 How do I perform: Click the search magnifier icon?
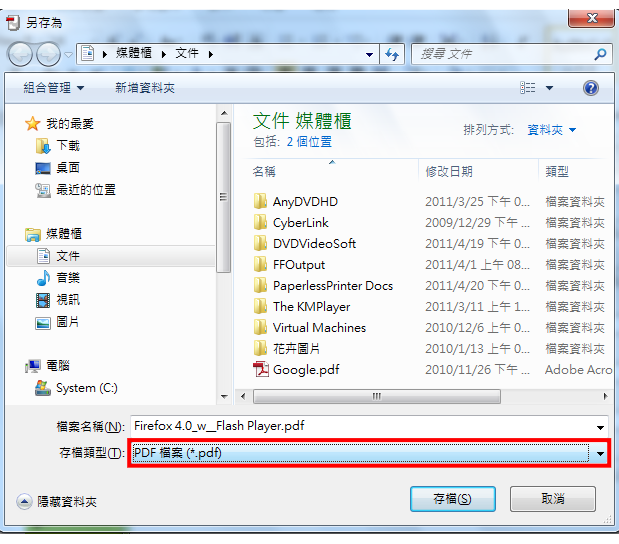(x=600, y=54)
